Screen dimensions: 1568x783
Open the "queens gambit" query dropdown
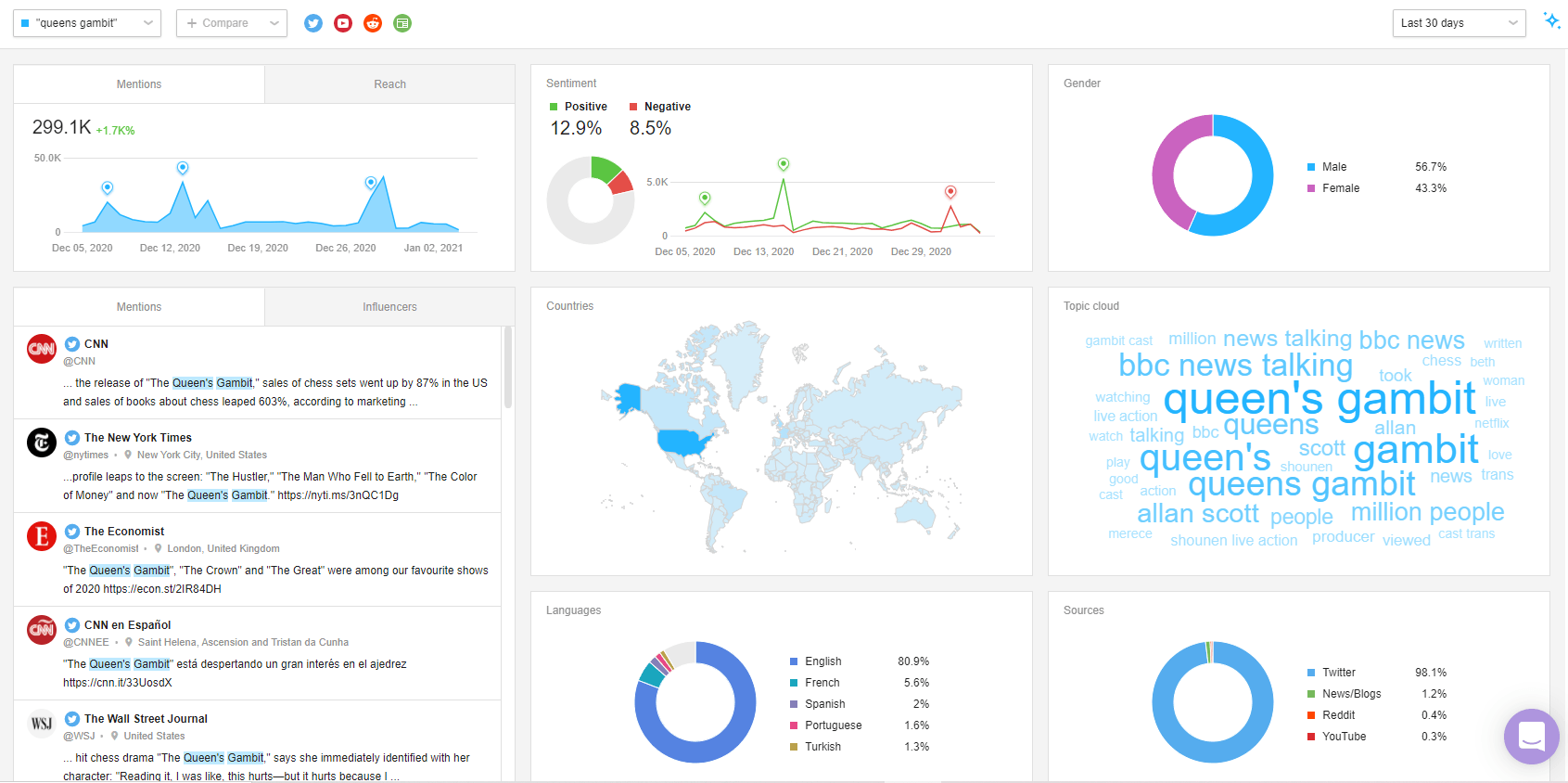[x=87, y=23]
